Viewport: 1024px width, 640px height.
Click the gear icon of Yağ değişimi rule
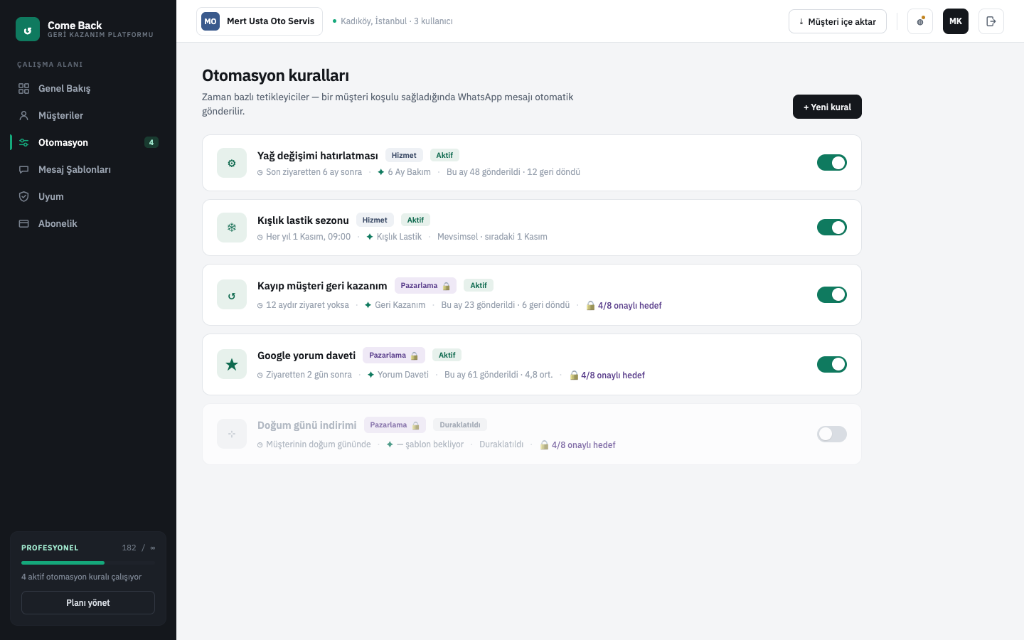(232, 163)
